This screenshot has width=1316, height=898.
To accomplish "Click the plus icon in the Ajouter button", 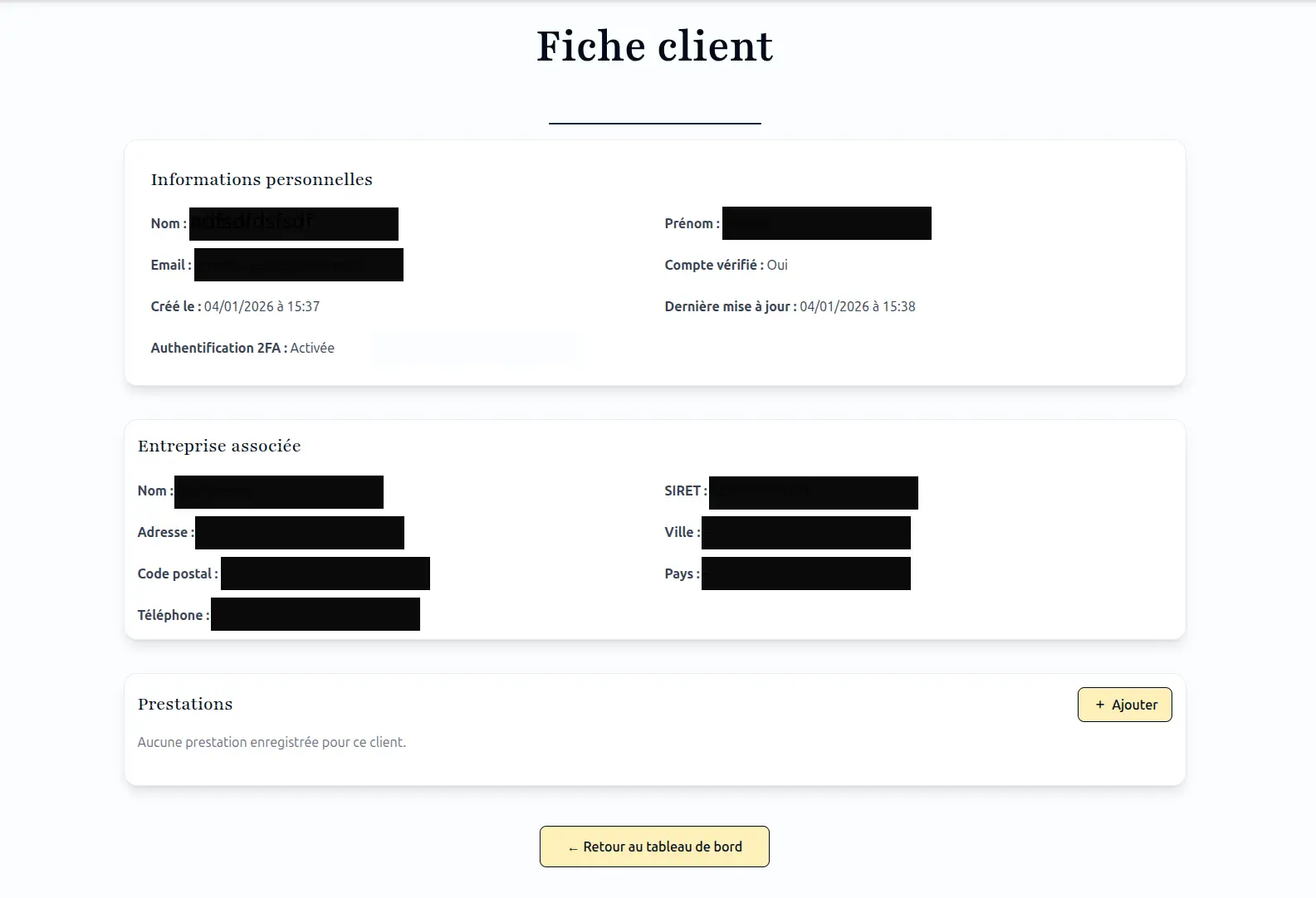I will 1099,705.
